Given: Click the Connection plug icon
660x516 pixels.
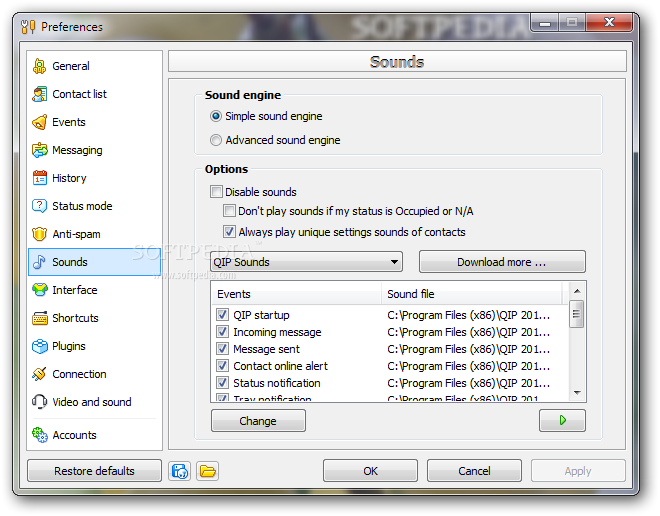Looking at the screenshot, I should [40, 374].
